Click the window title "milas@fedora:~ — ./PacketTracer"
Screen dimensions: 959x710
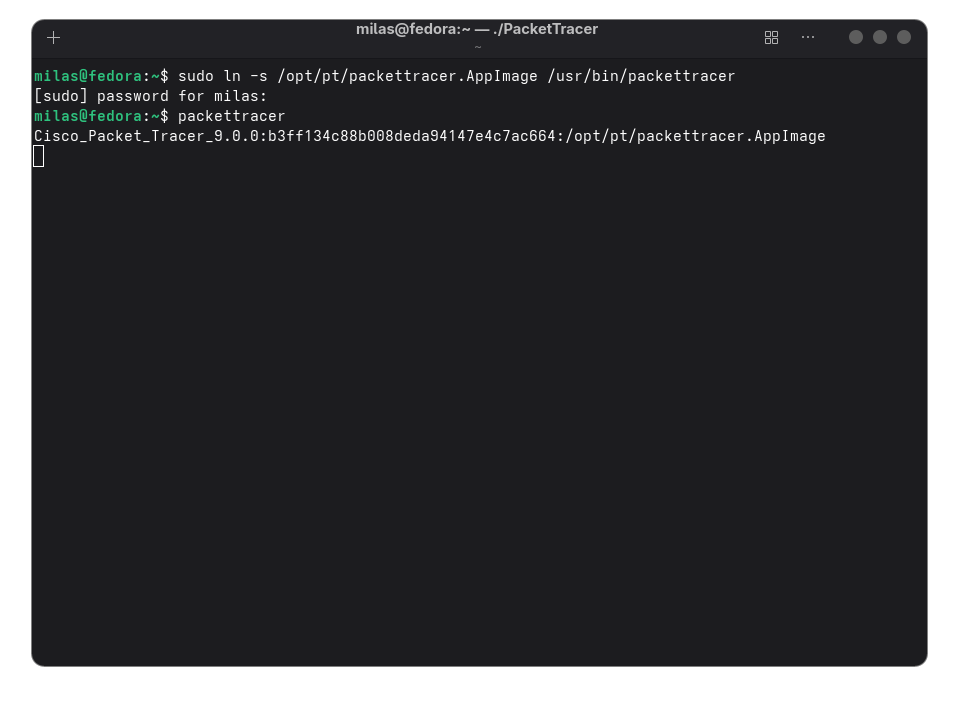pyautogui.click(x=477, y=29)
